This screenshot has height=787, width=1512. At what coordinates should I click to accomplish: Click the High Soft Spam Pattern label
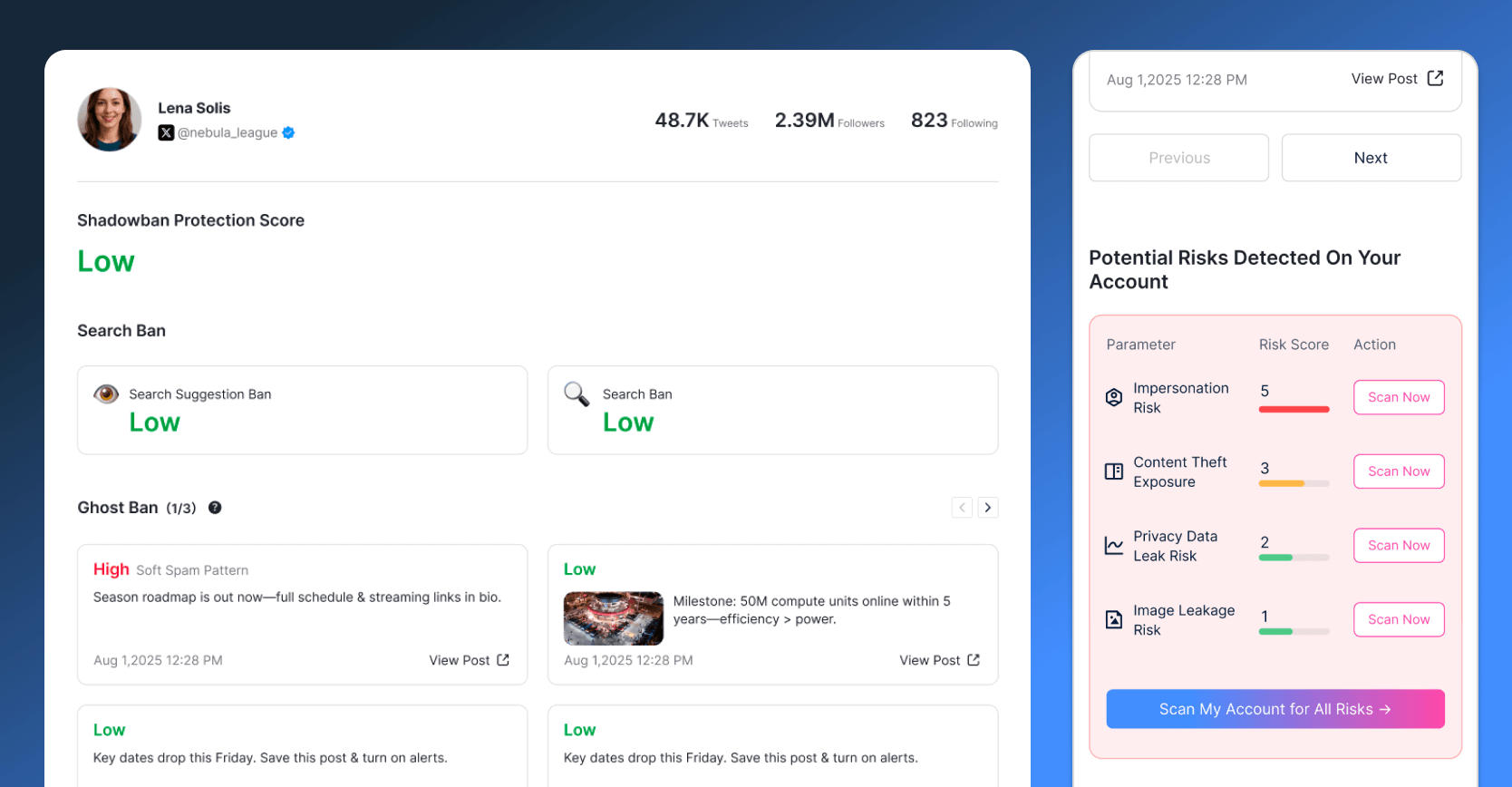(170, 569)
